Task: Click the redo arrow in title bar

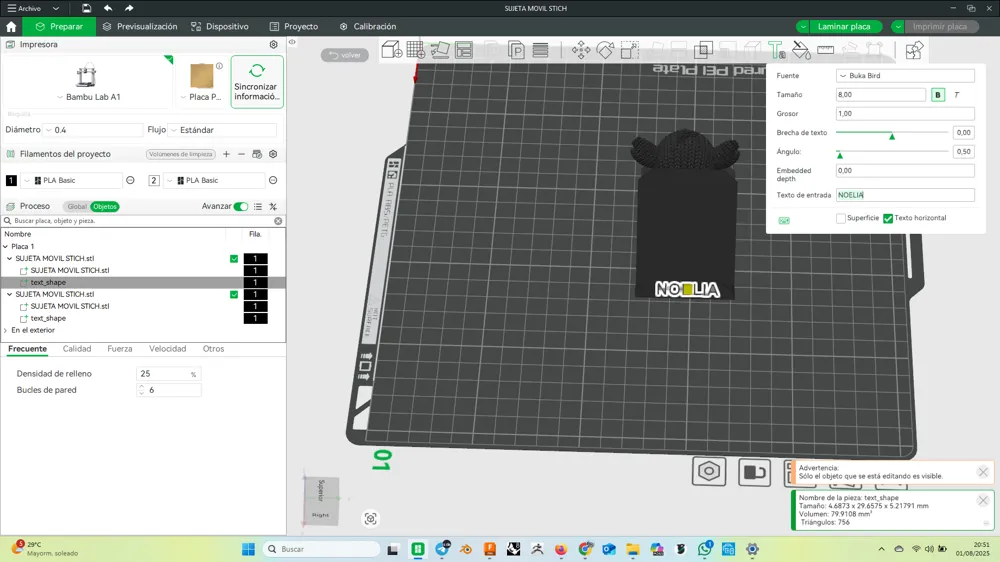Action: pyautogui.click(x=129, y=8)
